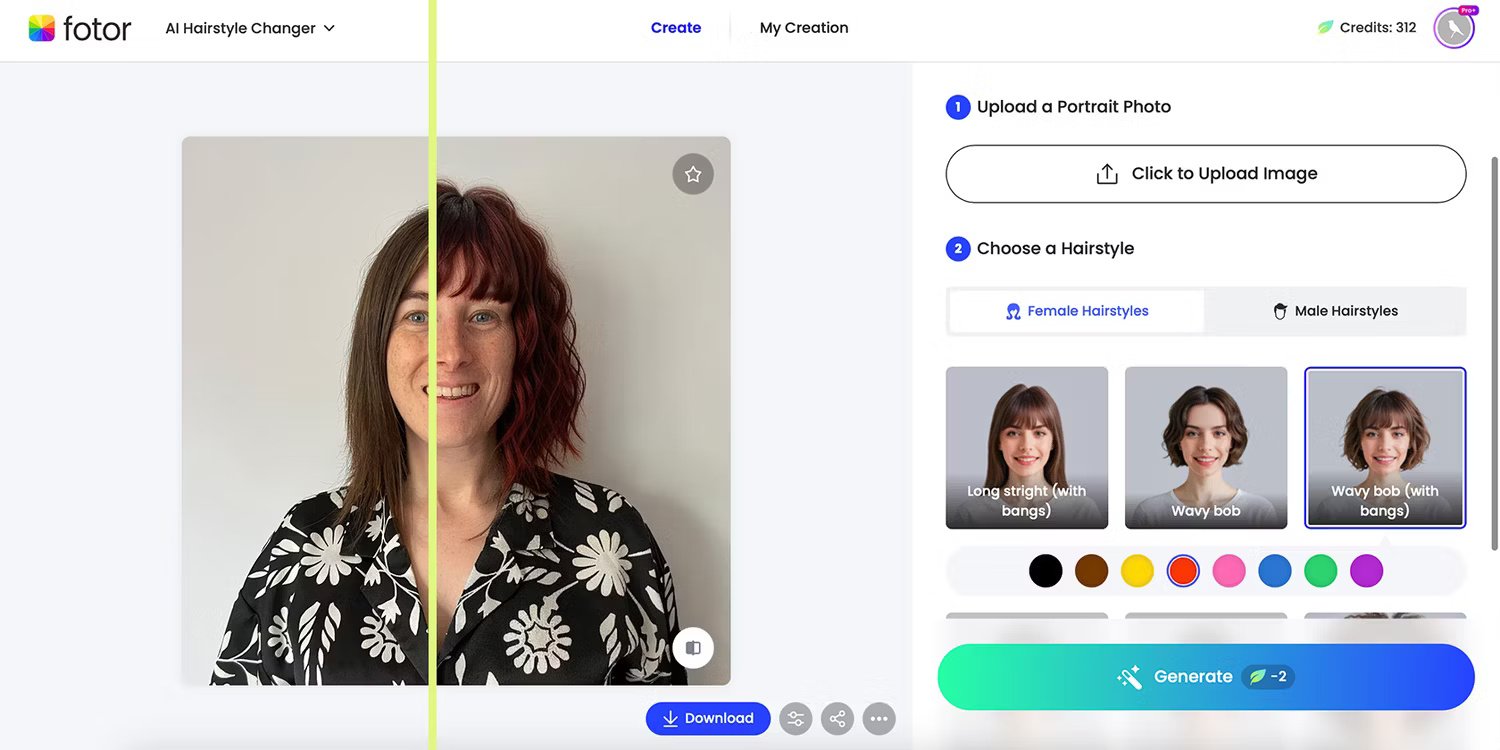Open your profile avatar menu

point(1454,28)
